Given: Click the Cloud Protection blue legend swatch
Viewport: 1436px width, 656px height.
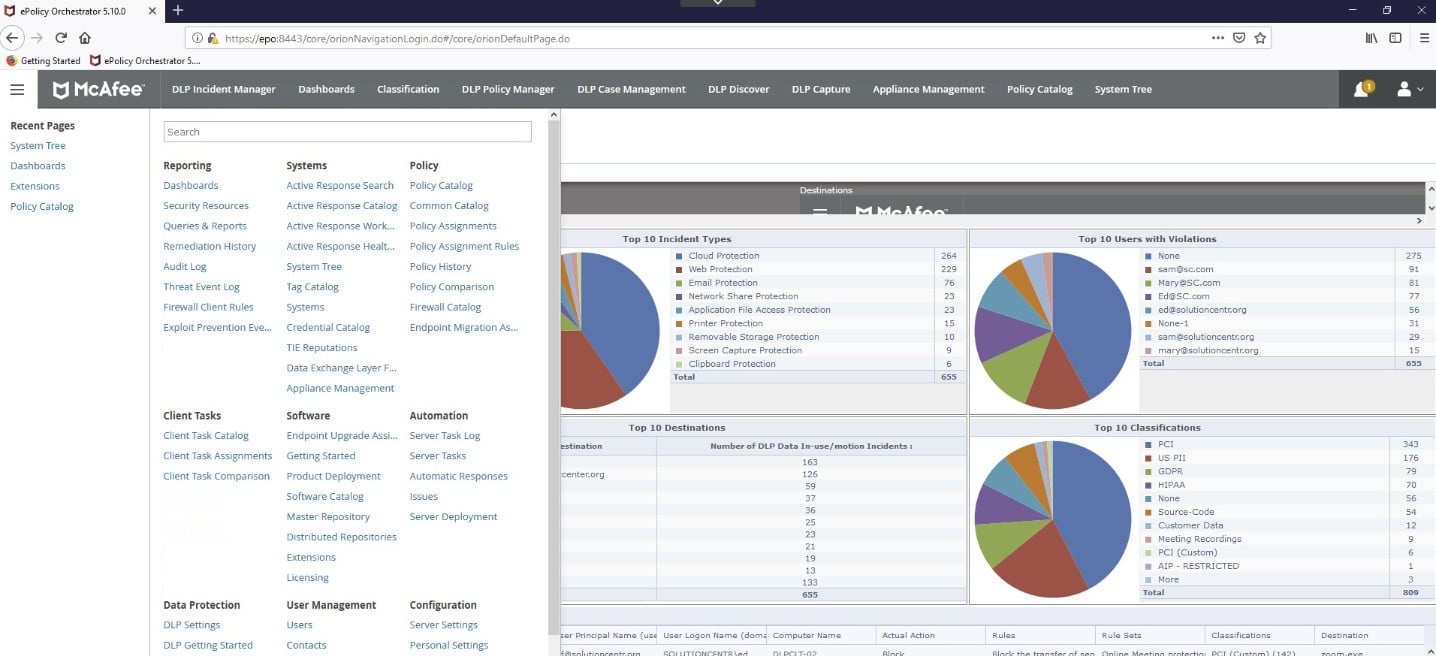Looking at the screenshot, I should click(679, 256).
